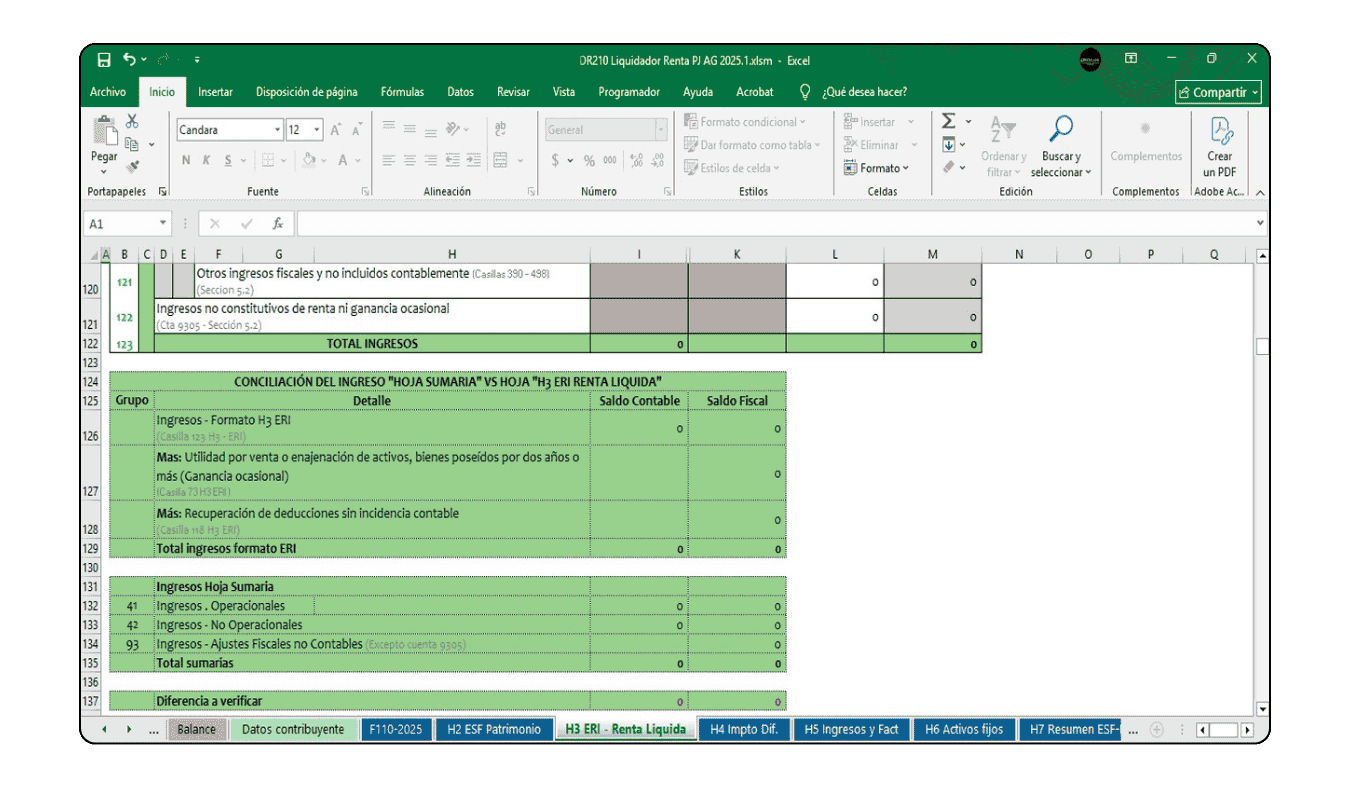Toggle bold formatting with the N button

(186, 161)
